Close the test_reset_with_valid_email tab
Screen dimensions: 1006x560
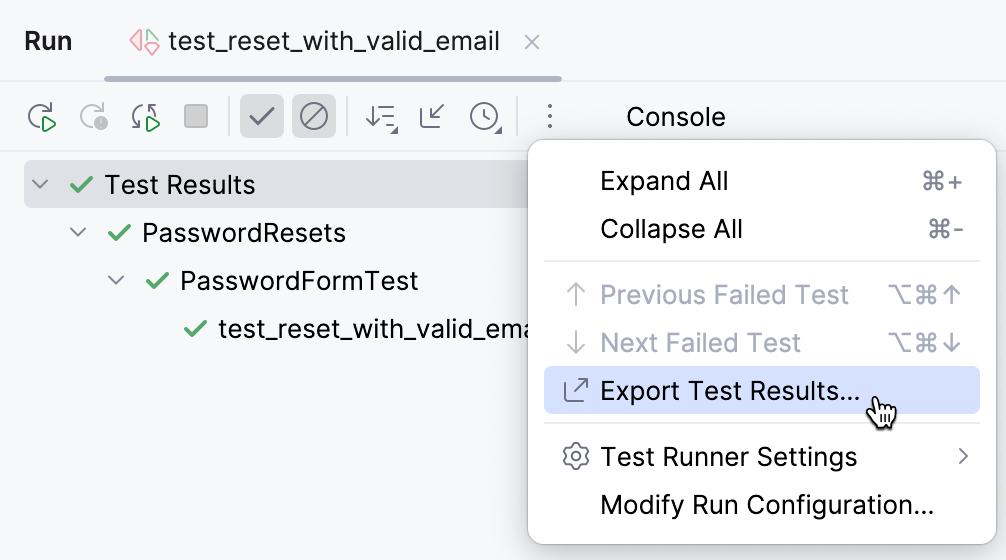[532, 42]
